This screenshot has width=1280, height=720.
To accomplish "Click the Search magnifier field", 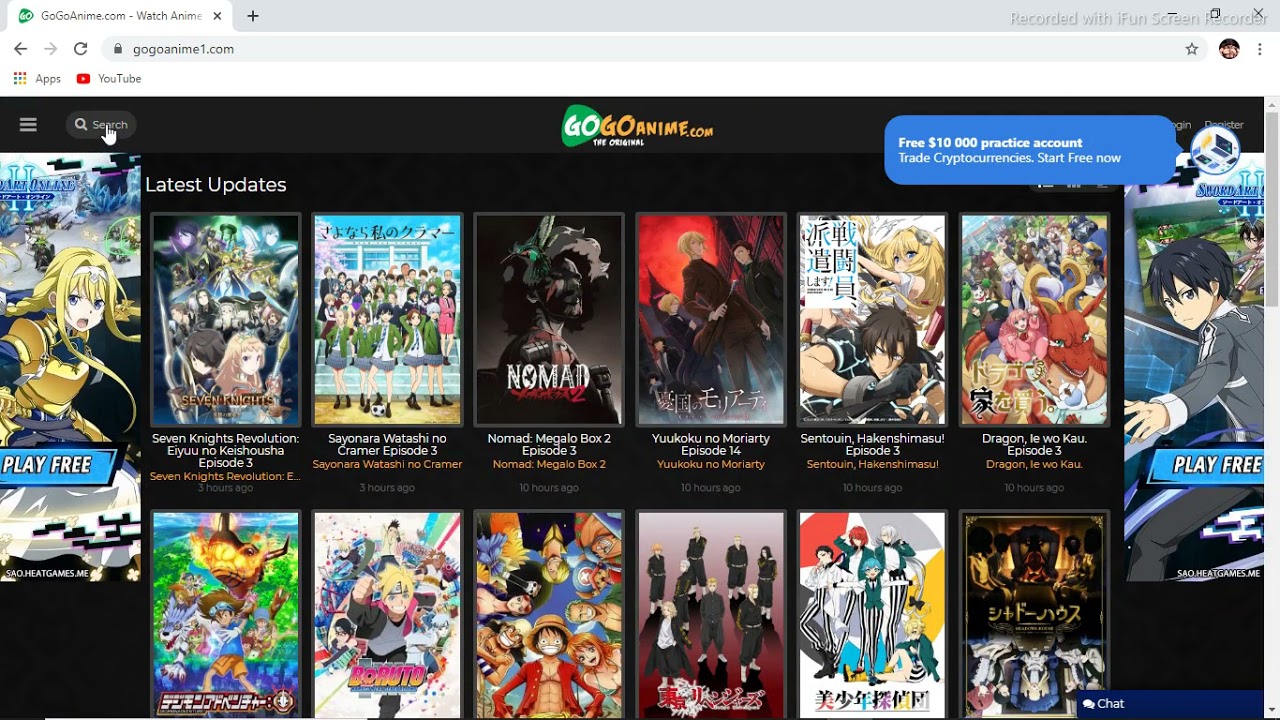I will pos(101,125).
